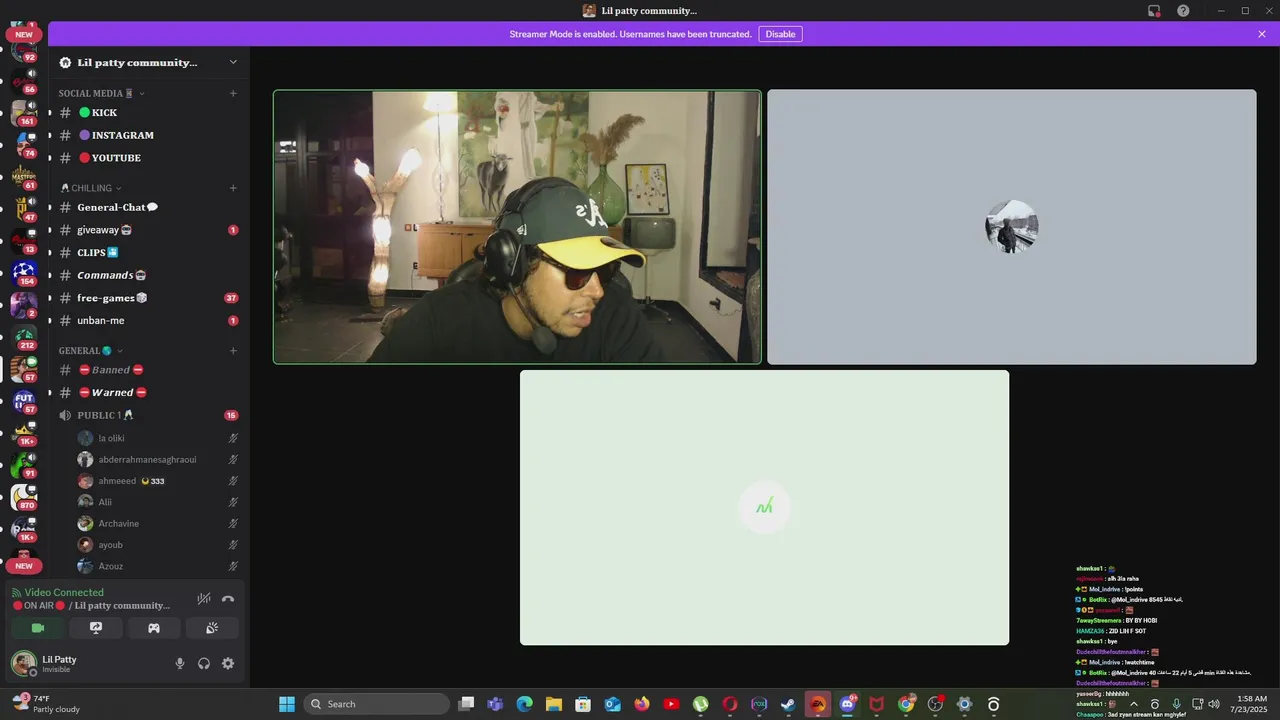Viewport: 1280px width, 720px height.
Task: Open the Help question mark icon
Action: point(1183,11)
